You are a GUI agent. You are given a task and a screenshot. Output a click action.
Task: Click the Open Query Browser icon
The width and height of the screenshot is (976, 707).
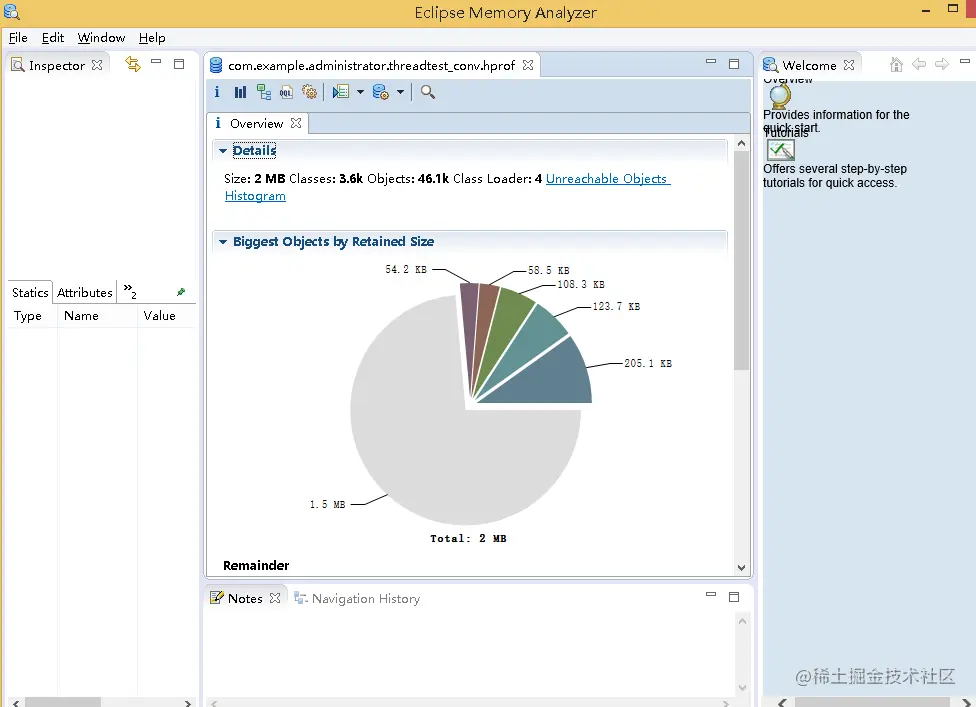click(380, 92)
